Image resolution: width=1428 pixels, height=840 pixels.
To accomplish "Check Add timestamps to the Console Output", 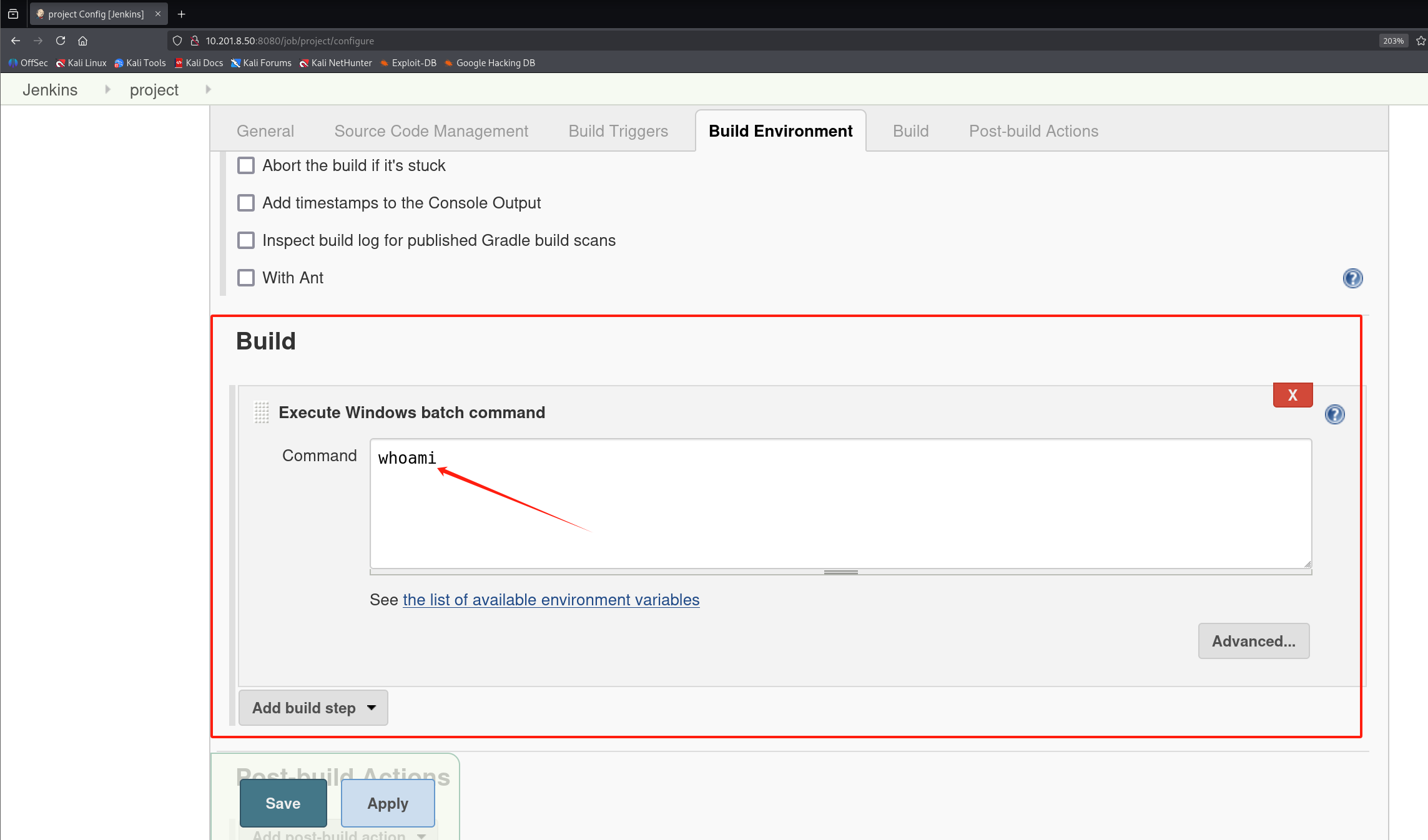I will tap(246, 203).
